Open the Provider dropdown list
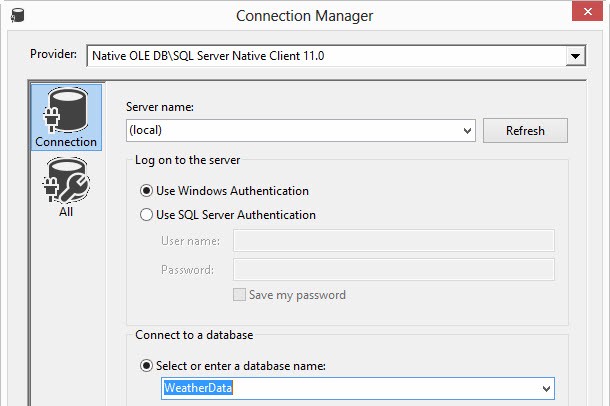The width and height of the screenshot is (610, 406). coord(574,56)
